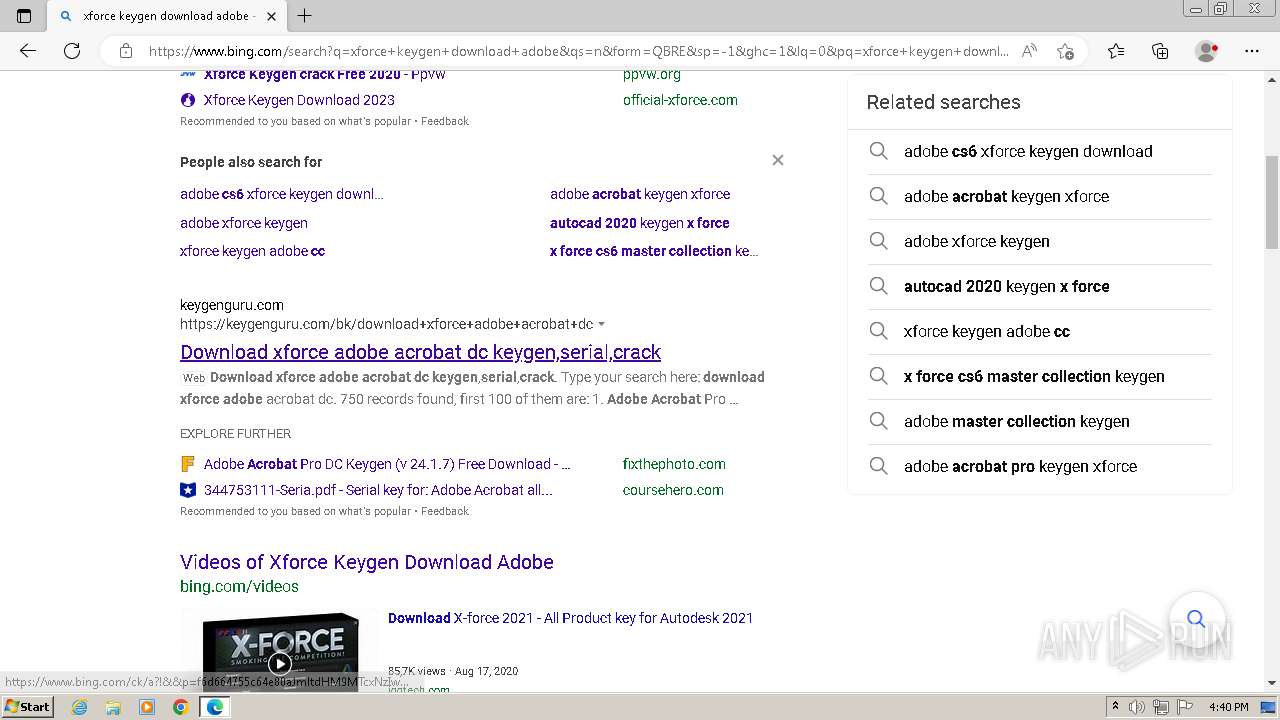Click ppvw.org source text
The height and width of the screenshot is (720, 1280).
click(652, 74)
